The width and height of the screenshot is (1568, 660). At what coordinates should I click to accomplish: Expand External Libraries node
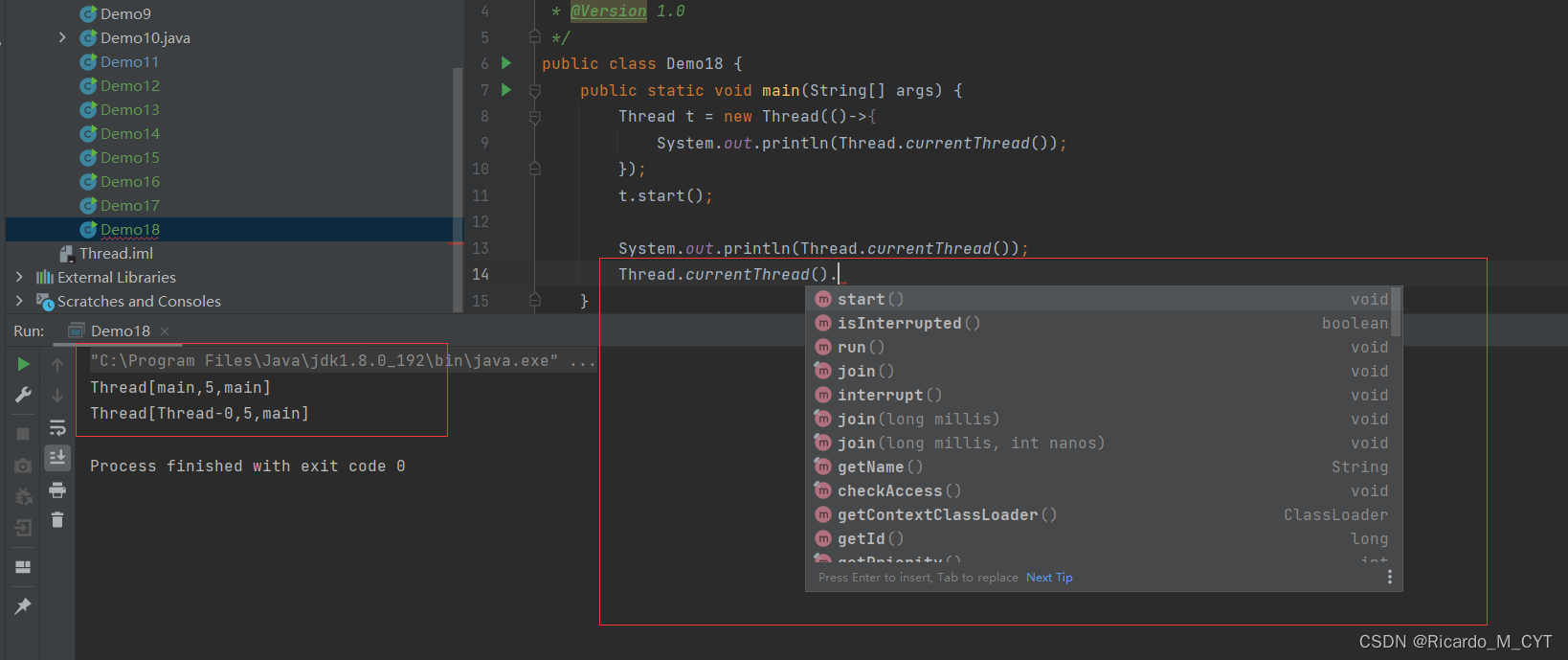(19, 277)
